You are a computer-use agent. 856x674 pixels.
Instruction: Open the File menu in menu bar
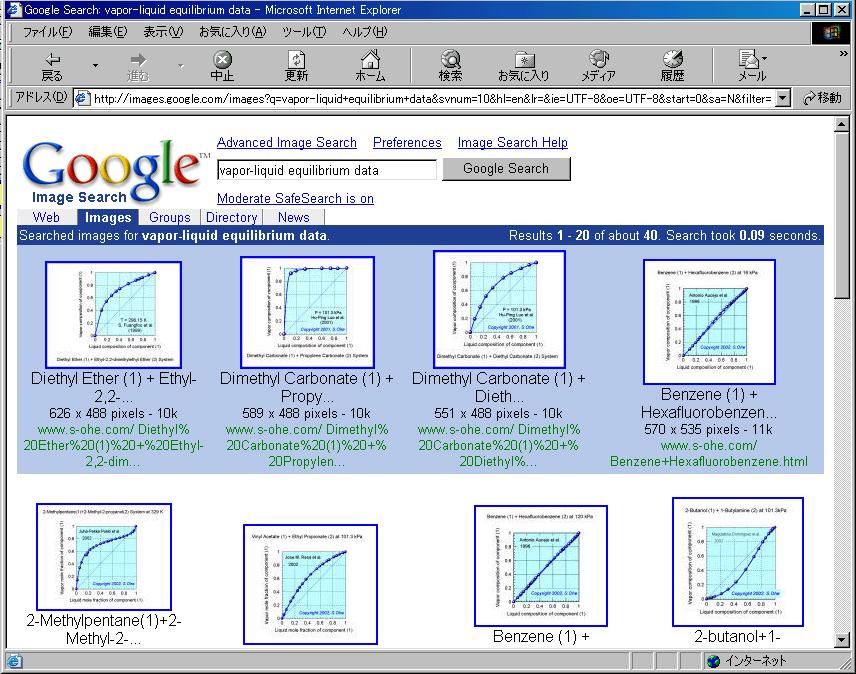tap(47, 32)
